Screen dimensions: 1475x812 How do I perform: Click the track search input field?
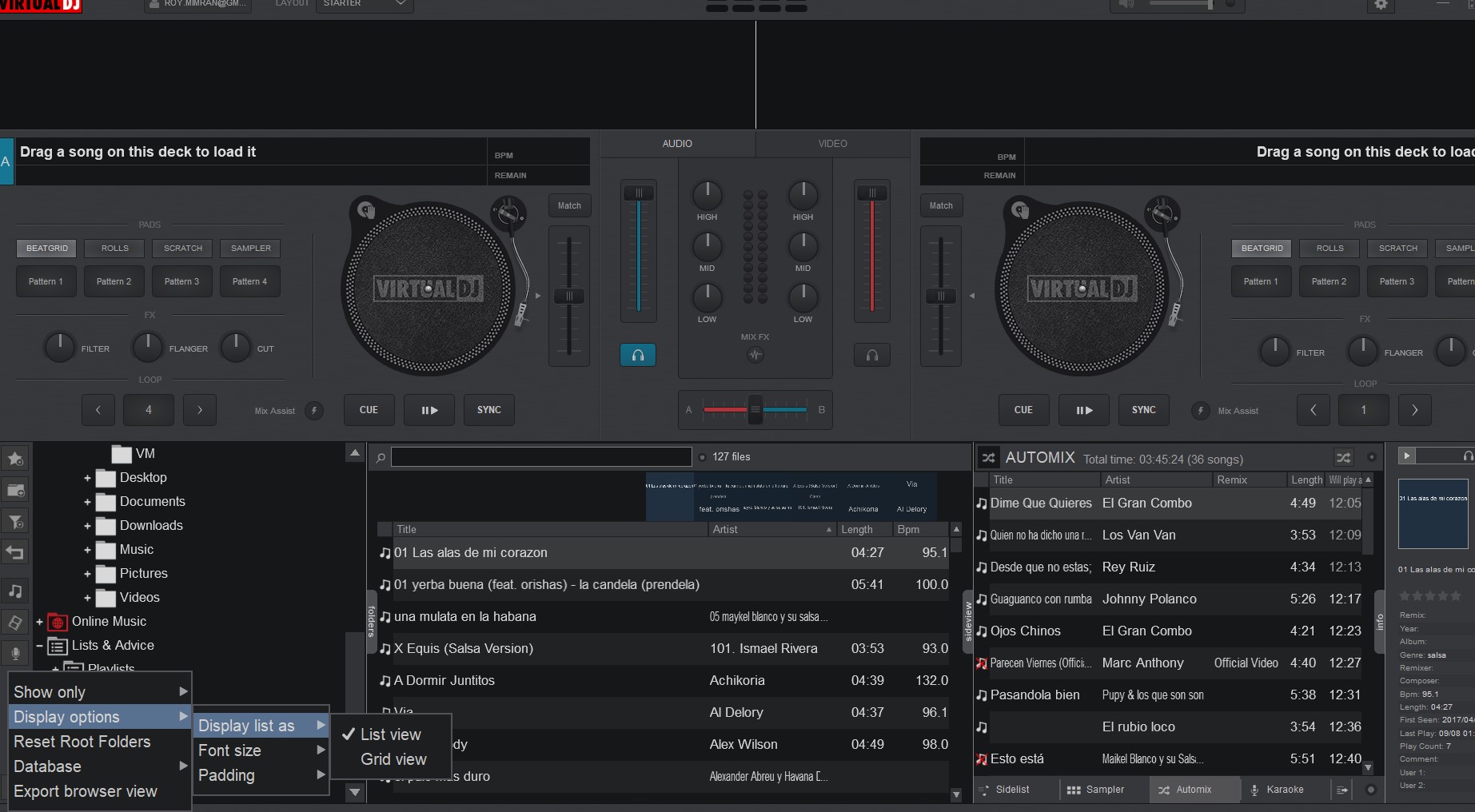point(540,456)
